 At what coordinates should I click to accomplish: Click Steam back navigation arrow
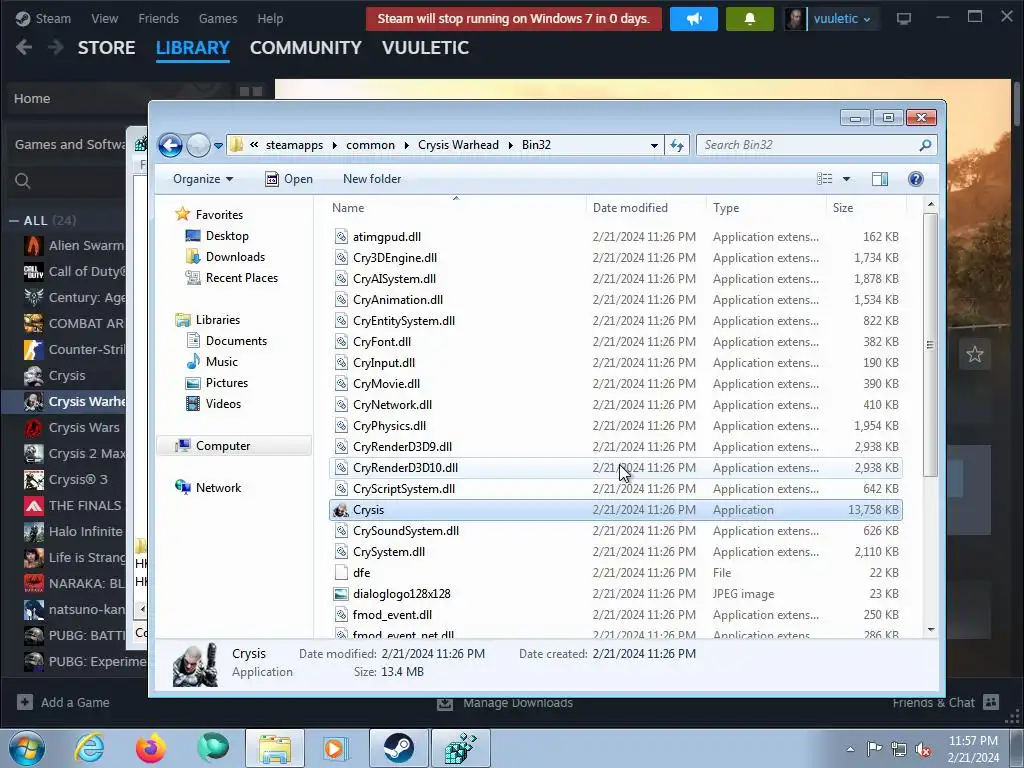pyautogui.click(x=24, y=48)
